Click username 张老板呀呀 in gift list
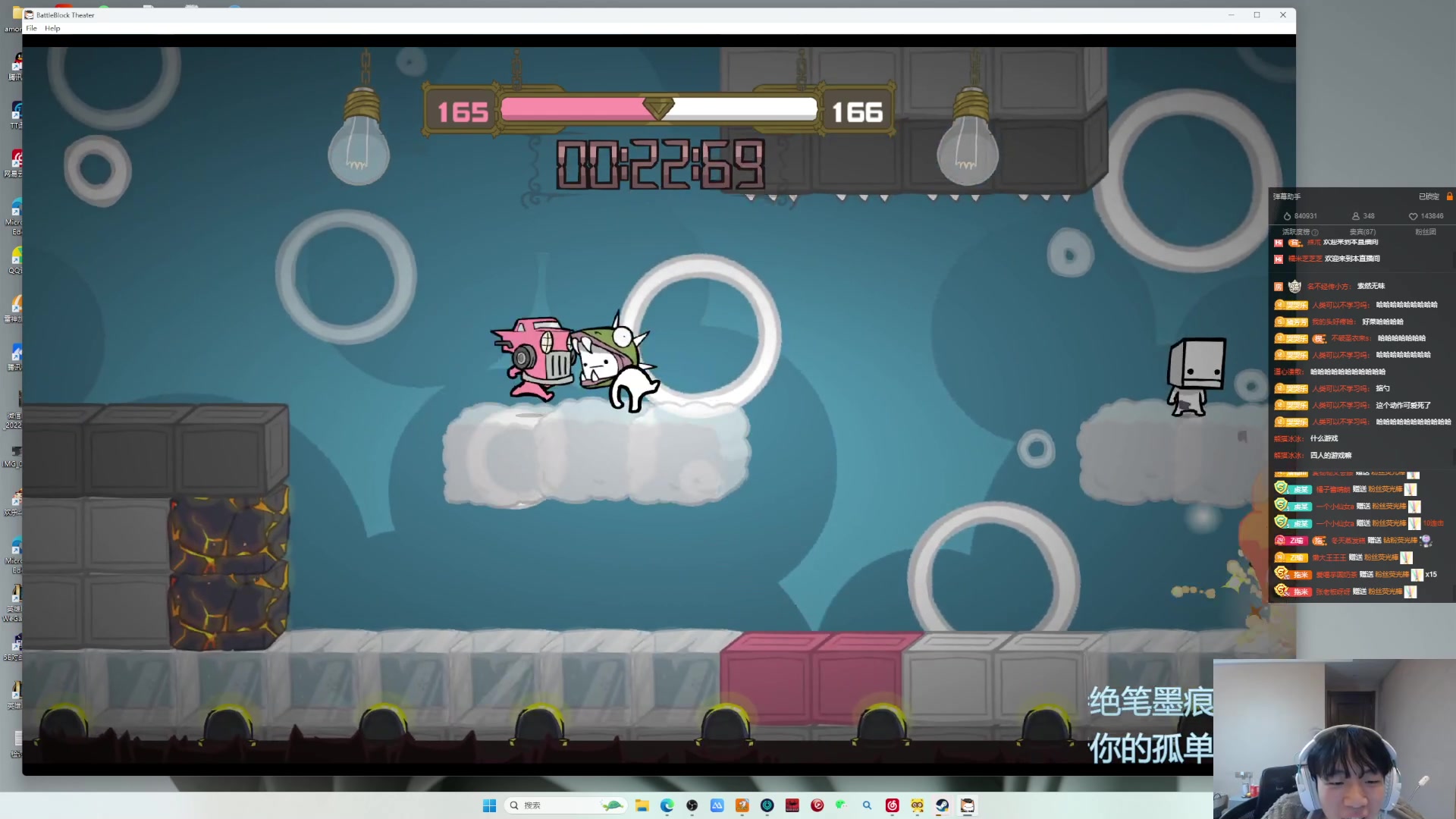The width and height of the screenshot is (1456, 819). coord(1332,591)
